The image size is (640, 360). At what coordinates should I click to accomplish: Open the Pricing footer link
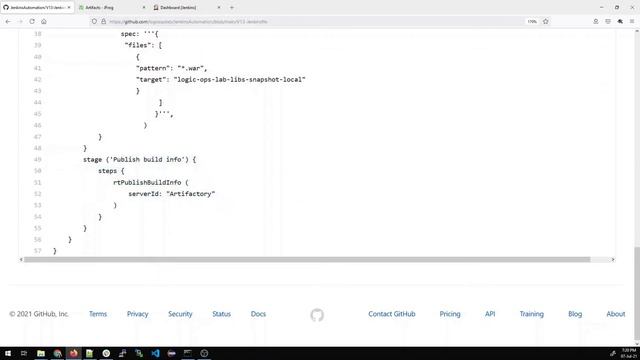coord(450,314)
